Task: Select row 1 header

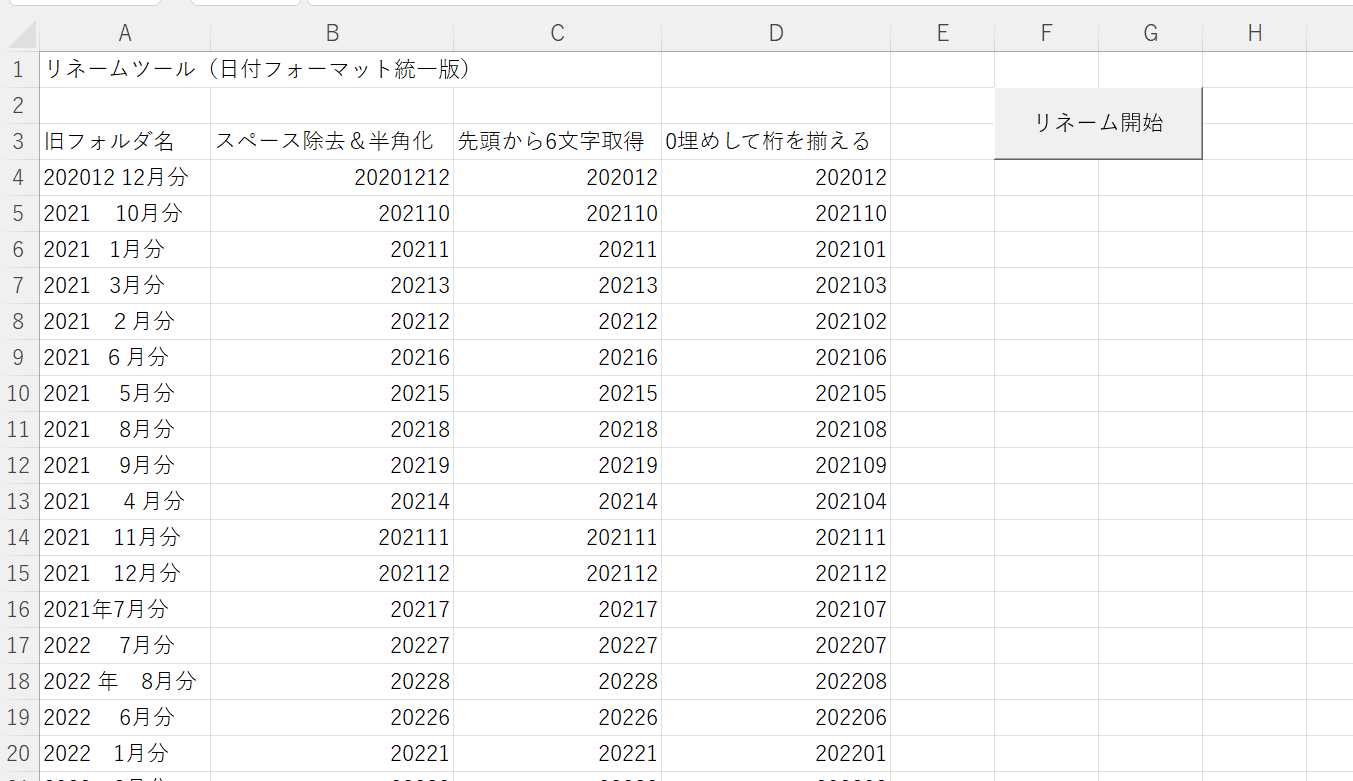Action: 19,70
